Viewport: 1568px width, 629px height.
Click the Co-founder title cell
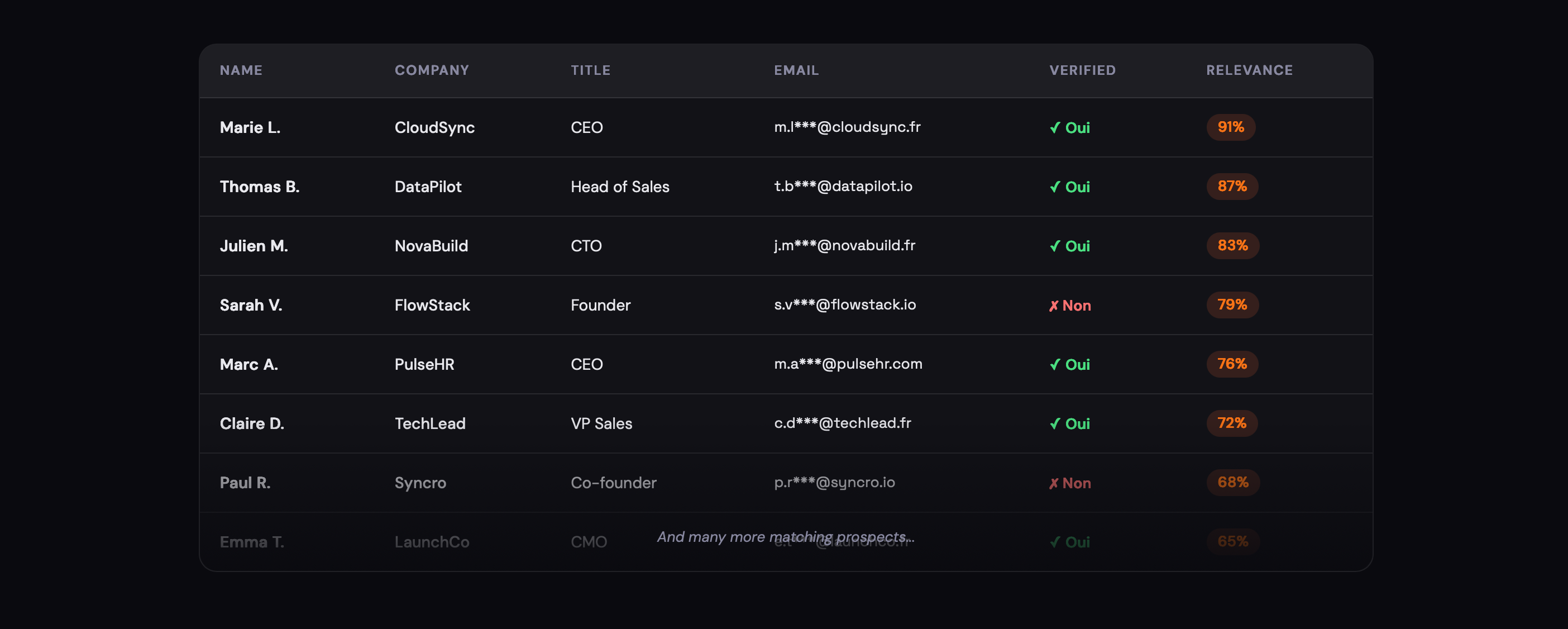[614, 482]
